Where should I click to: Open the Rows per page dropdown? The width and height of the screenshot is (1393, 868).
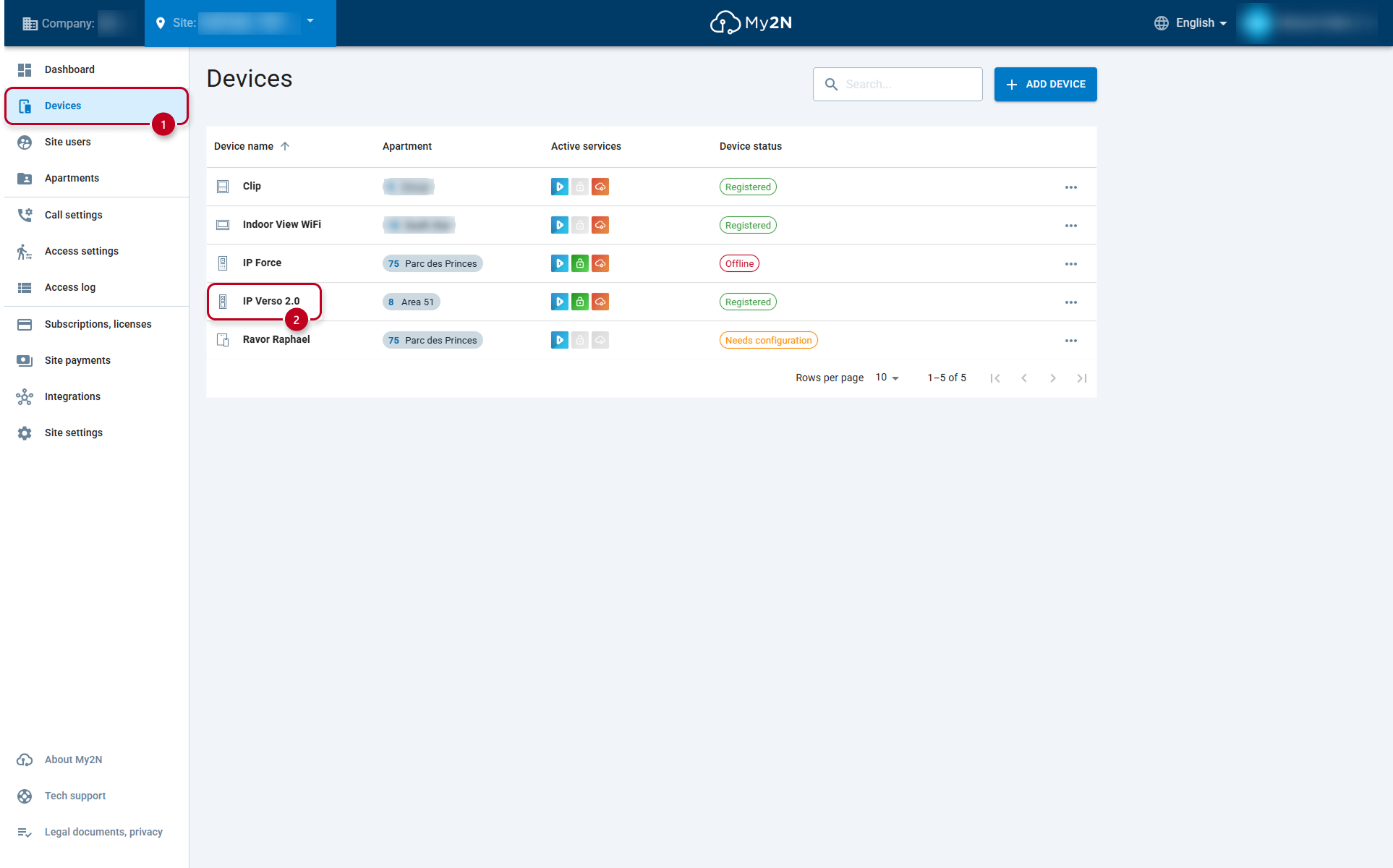[887, 378]
